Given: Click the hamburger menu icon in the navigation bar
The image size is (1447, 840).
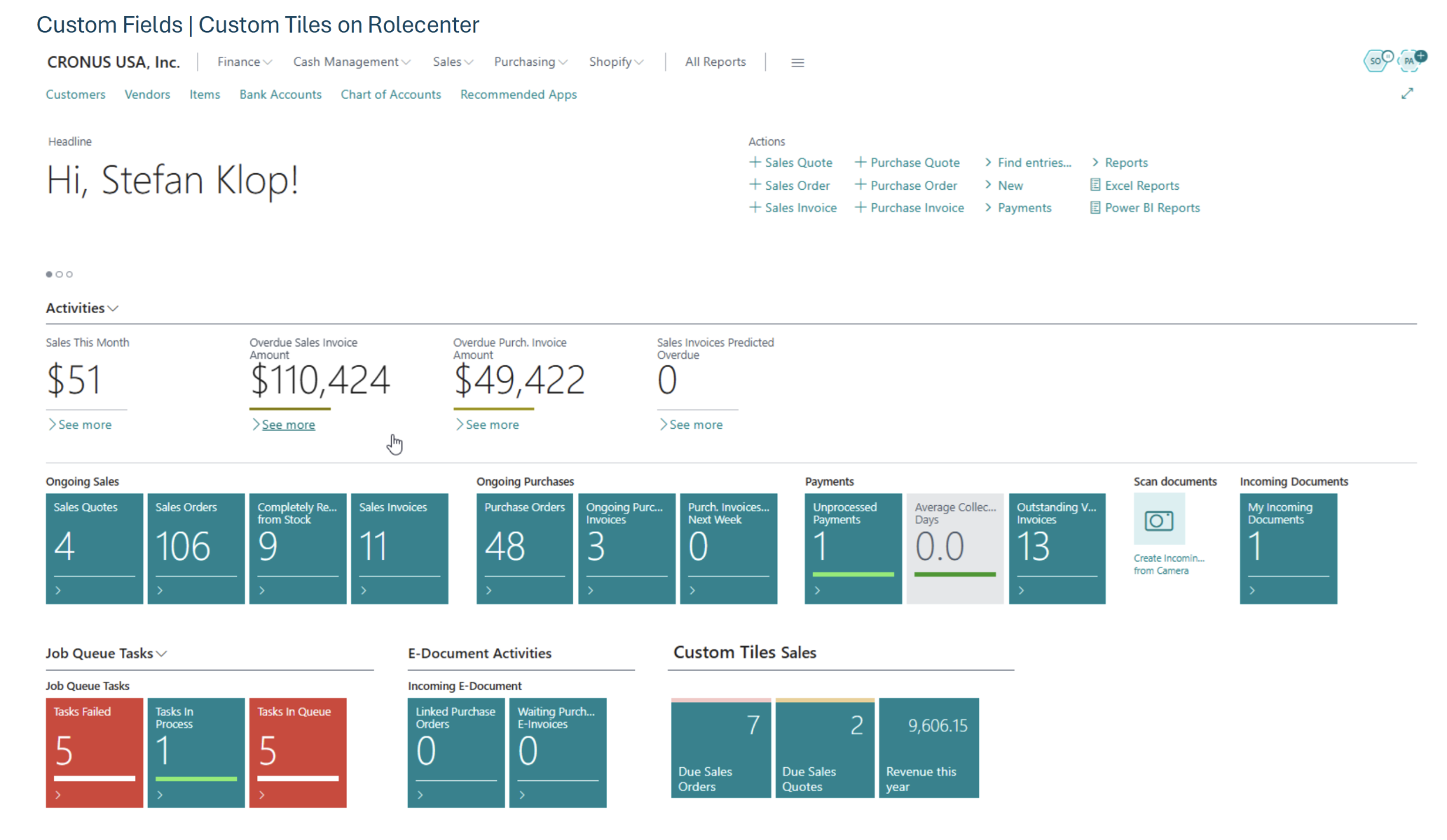Looking at the screenshot, I should pos(797,62).
